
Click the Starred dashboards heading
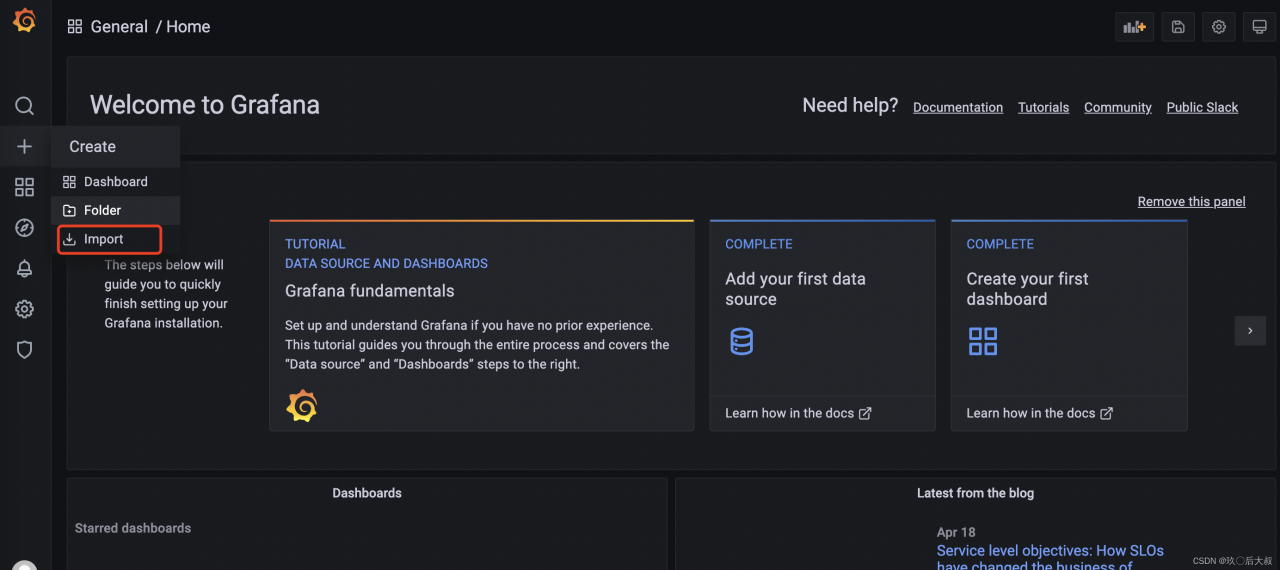133,528
